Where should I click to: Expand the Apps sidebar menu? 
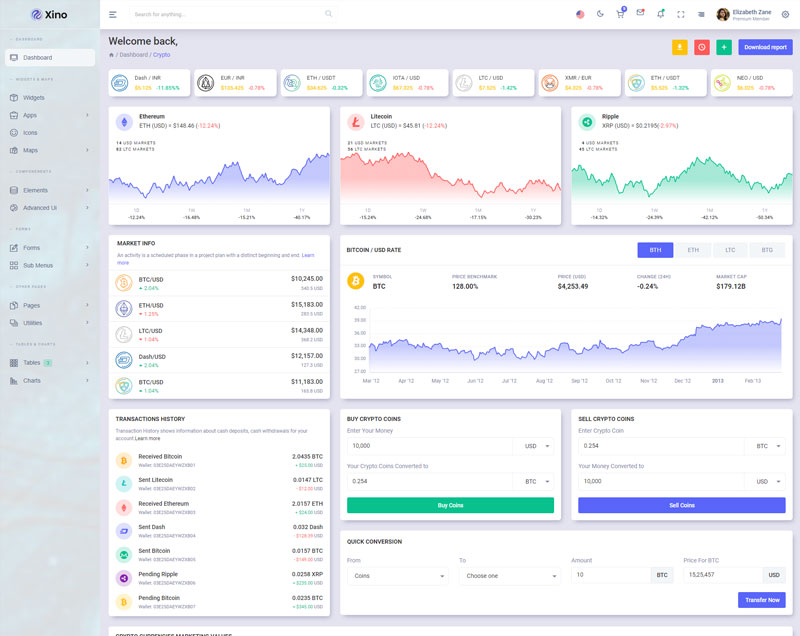click(x=50, y=115)
